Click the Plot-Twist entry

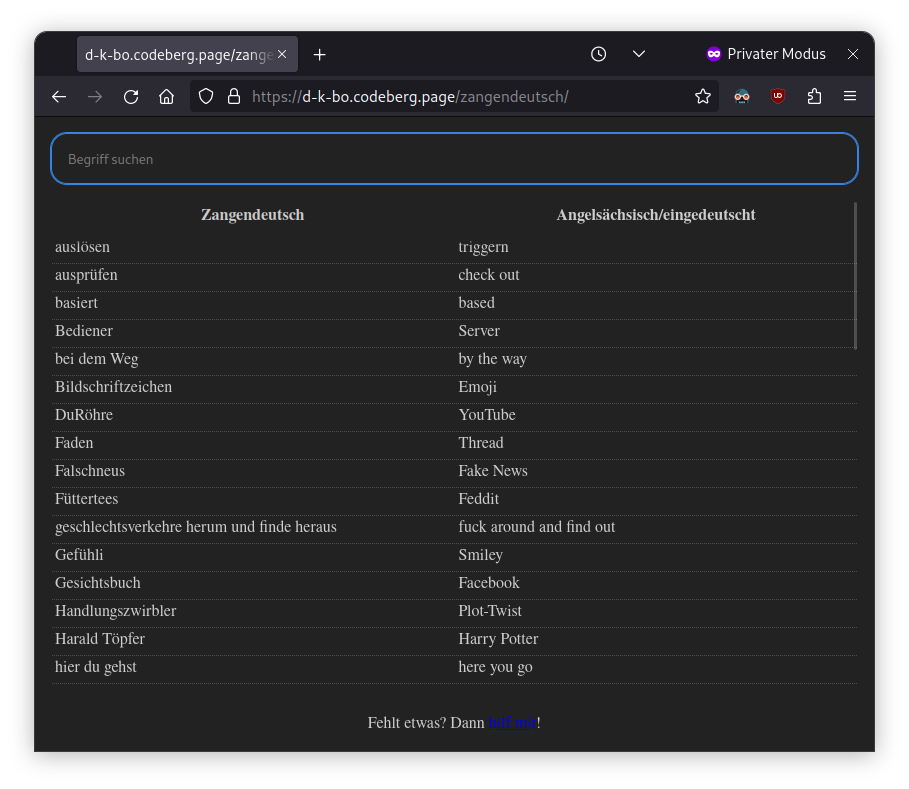click(x=490, y=611)
